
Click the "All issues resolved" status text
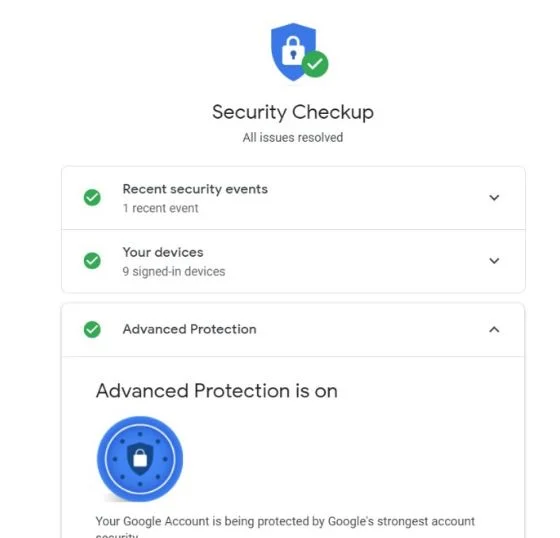pos(293,138)
